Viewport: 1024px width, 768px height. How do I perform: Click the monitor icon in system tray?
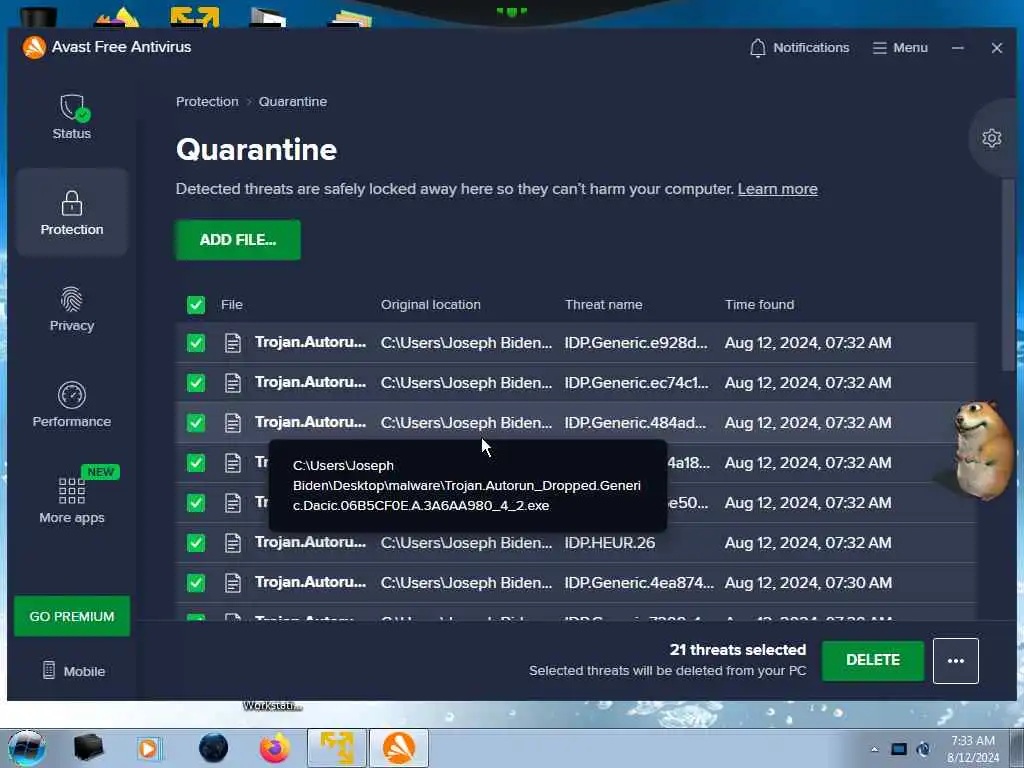tap(899, 749)
